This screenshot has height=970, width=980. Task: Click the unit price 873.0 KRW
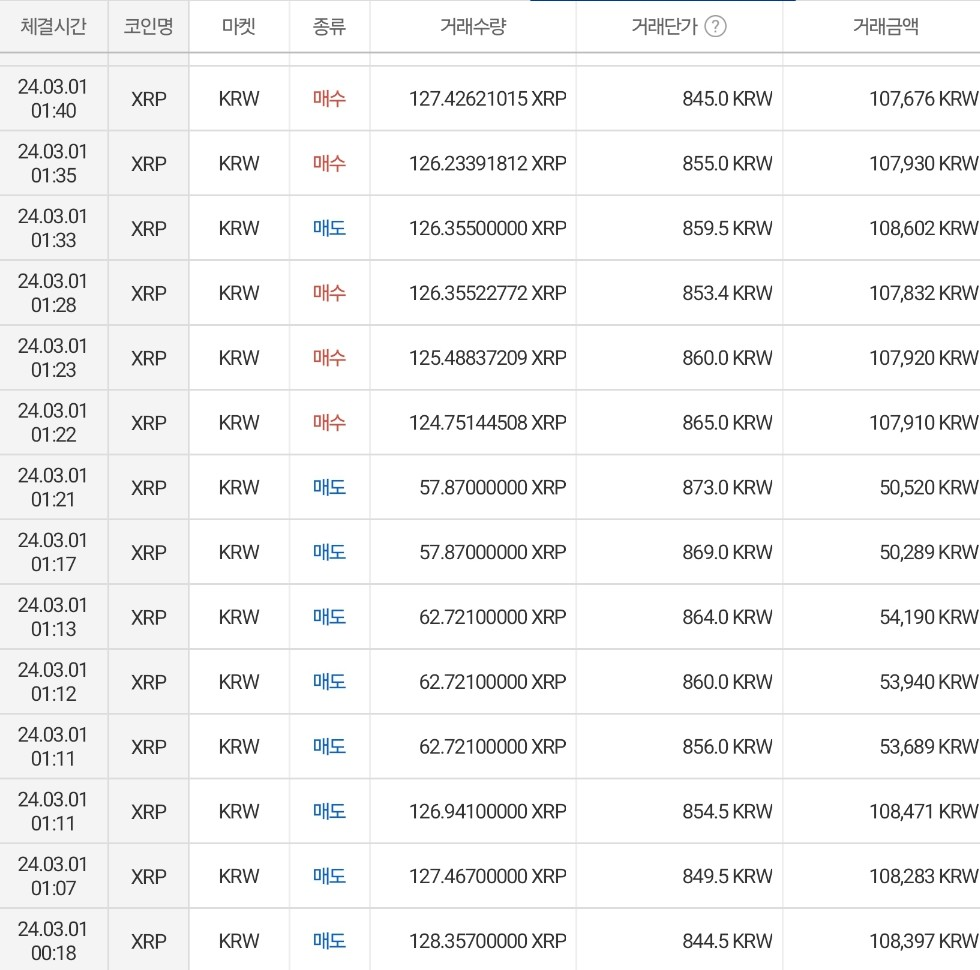[x=728, y=488]
